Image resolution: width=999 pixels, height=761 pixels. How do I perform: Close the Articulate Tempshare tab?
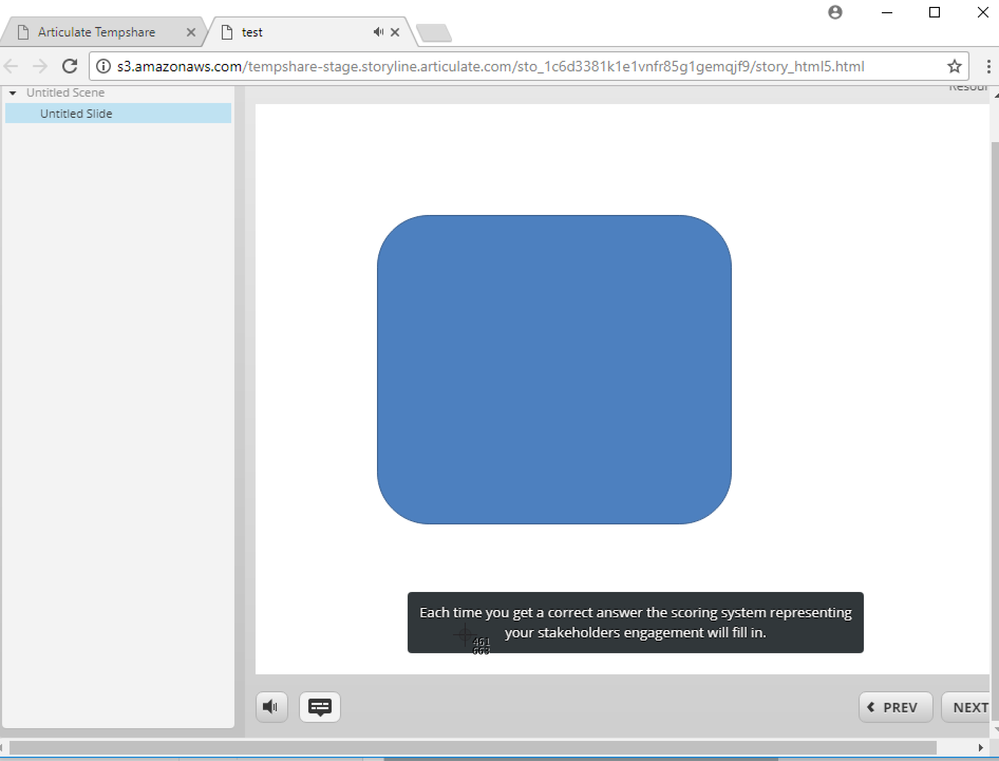[x=190, y=33]
